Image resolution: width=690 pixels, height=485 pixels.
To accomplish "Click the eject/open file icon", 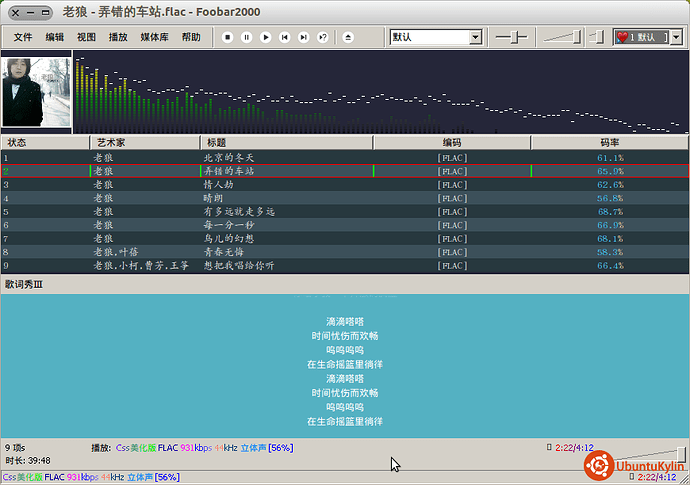I will (x=348, y=37).
